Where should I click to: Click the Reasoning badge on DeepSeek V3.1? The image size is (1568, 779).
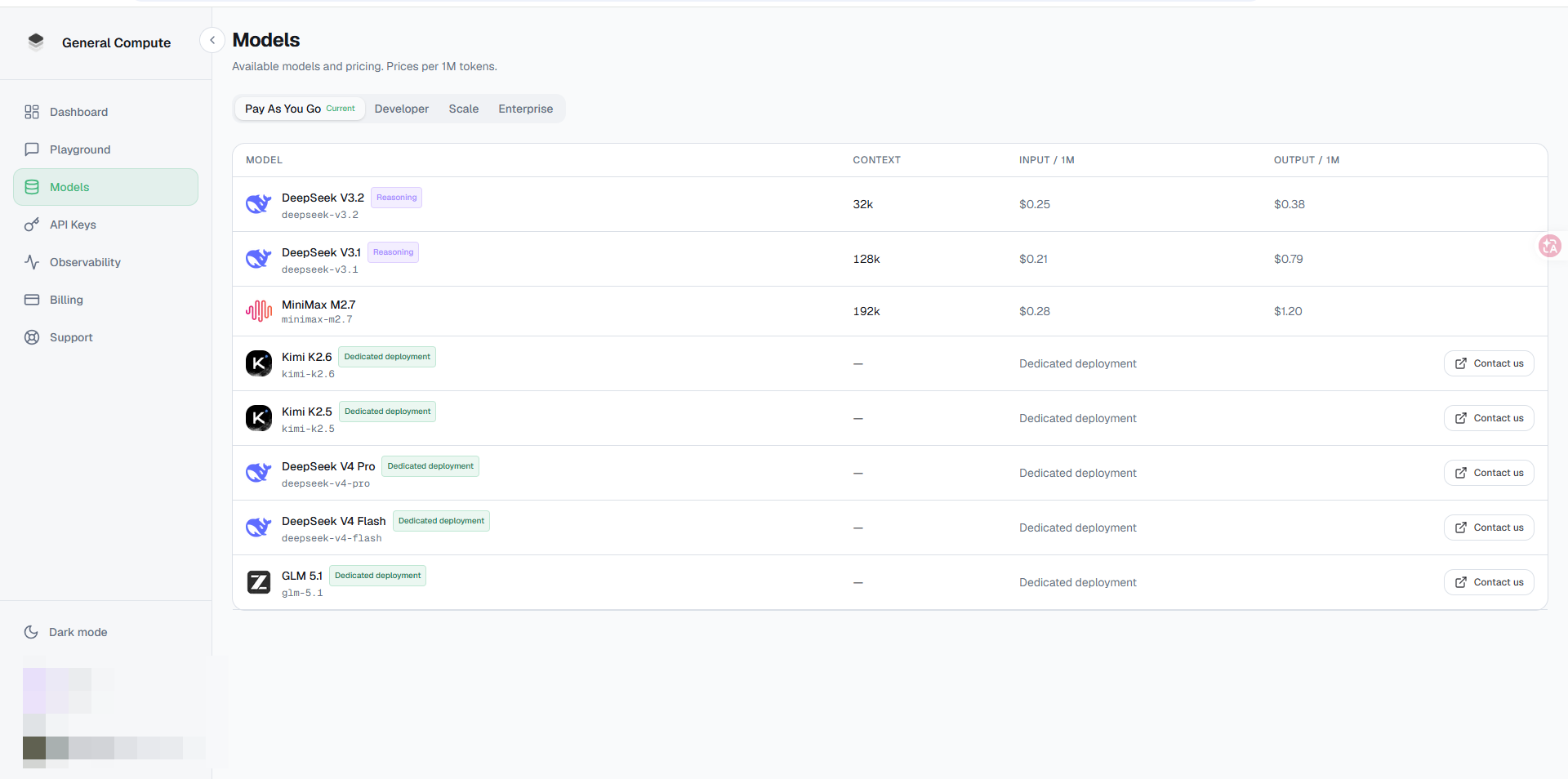pos(394,252)
